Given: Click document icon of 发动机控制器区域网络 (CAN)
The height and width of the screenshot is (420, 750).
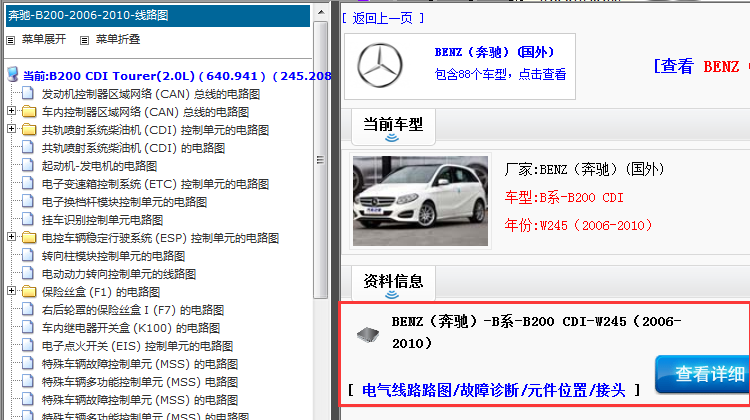Looking at the screenshot, I should pyautogui.click(x=28, y=93).
